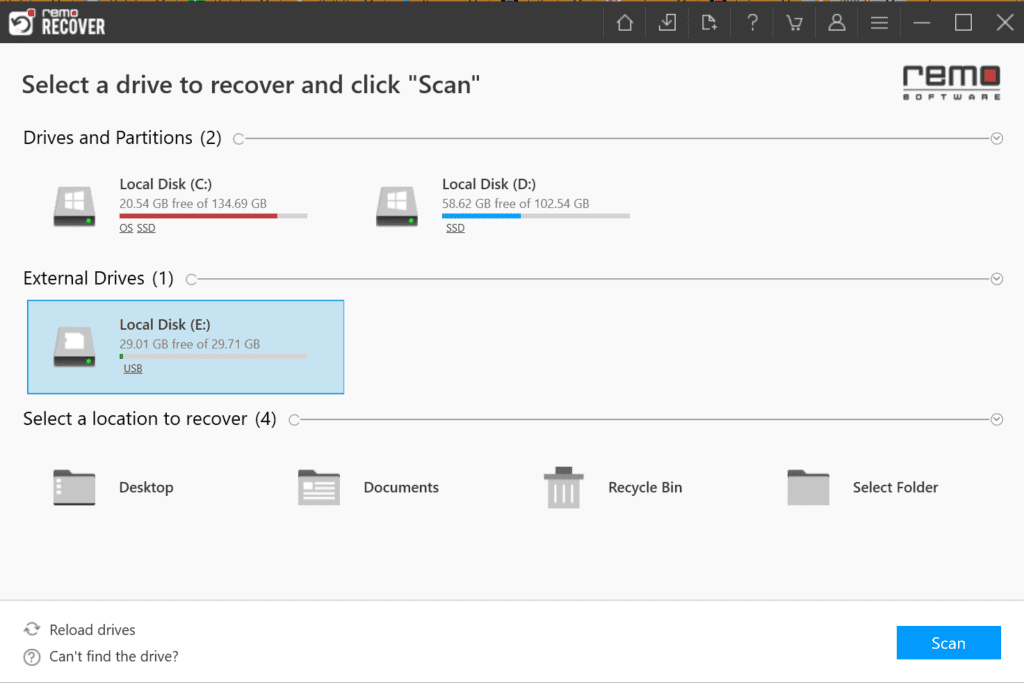
Task: Open the hamburger menu
Action: pyautogui.click(x=879, y=21)
